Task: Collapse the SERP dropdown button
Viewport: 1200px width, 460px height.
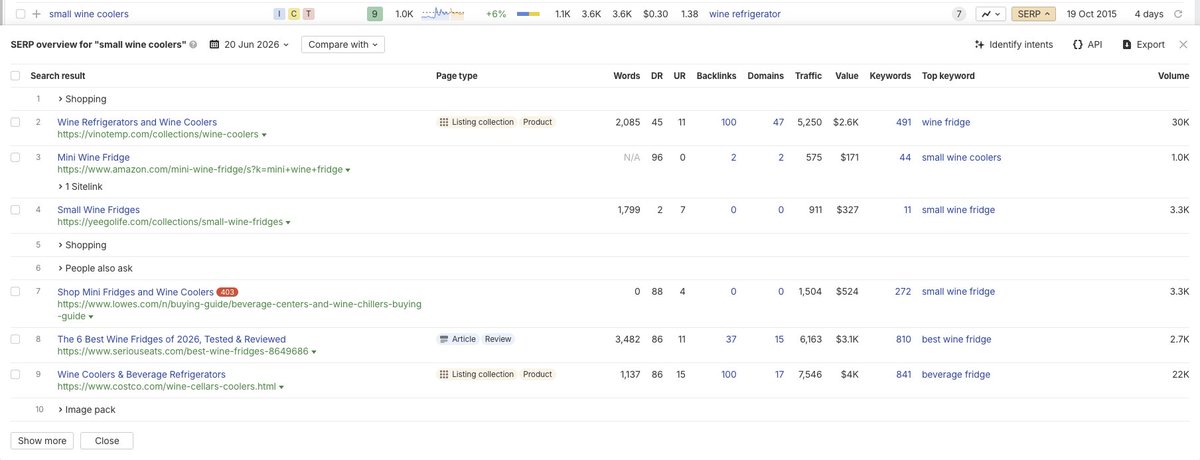Action: pos(1032,14)
